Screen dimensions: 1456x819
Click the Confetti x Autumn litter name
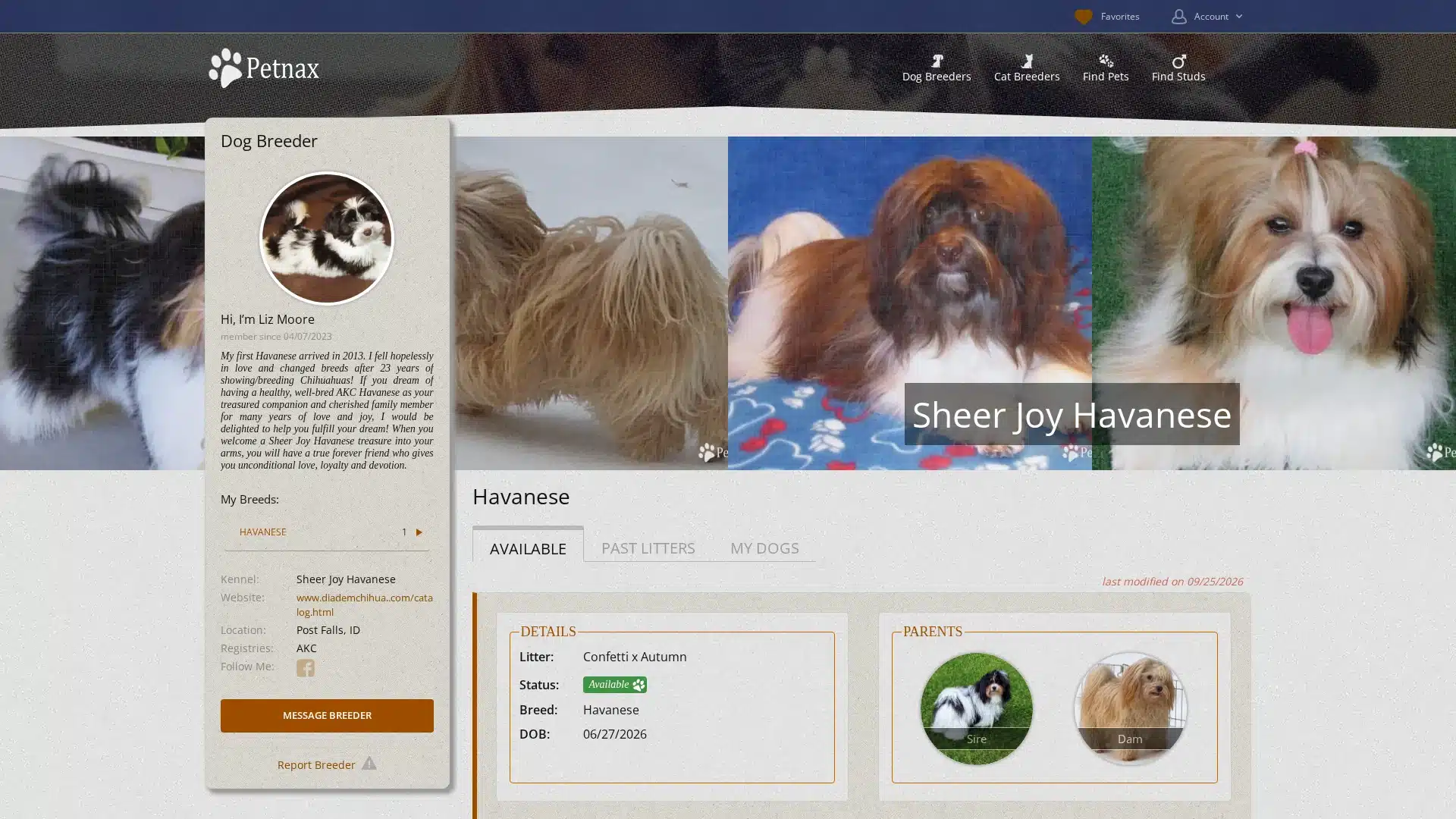(x=634, y=657)
